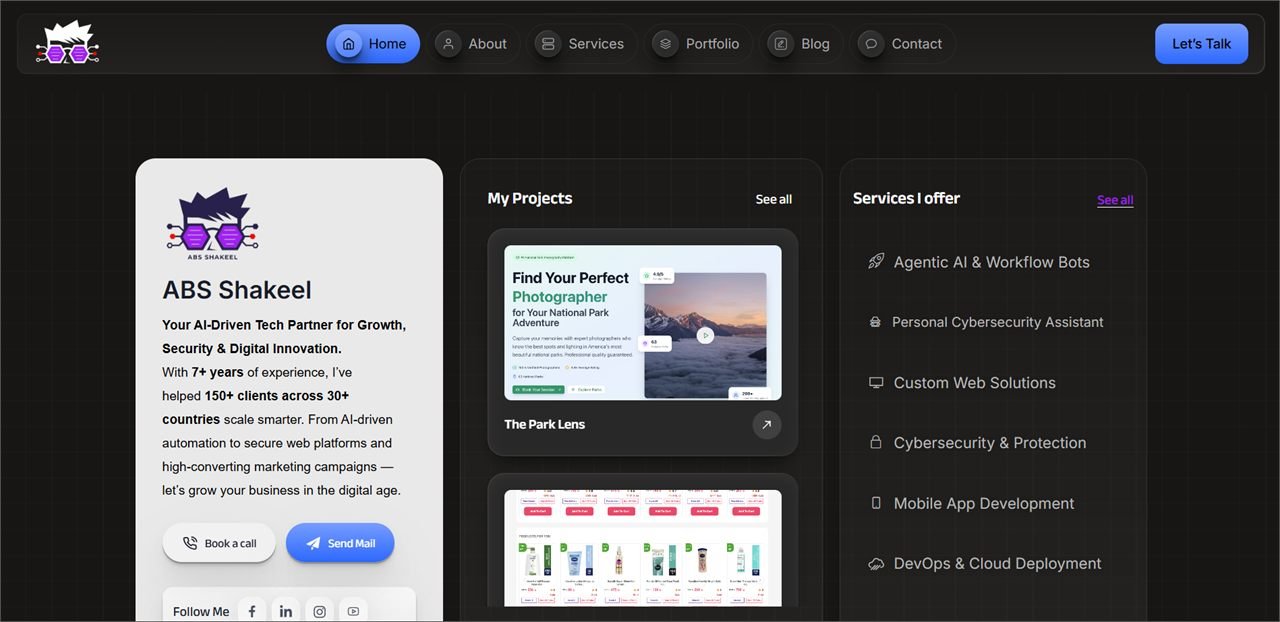Click the rocket icon beside Agentic AI
This screenshot has width=1280, height=622.
point(876,262)
